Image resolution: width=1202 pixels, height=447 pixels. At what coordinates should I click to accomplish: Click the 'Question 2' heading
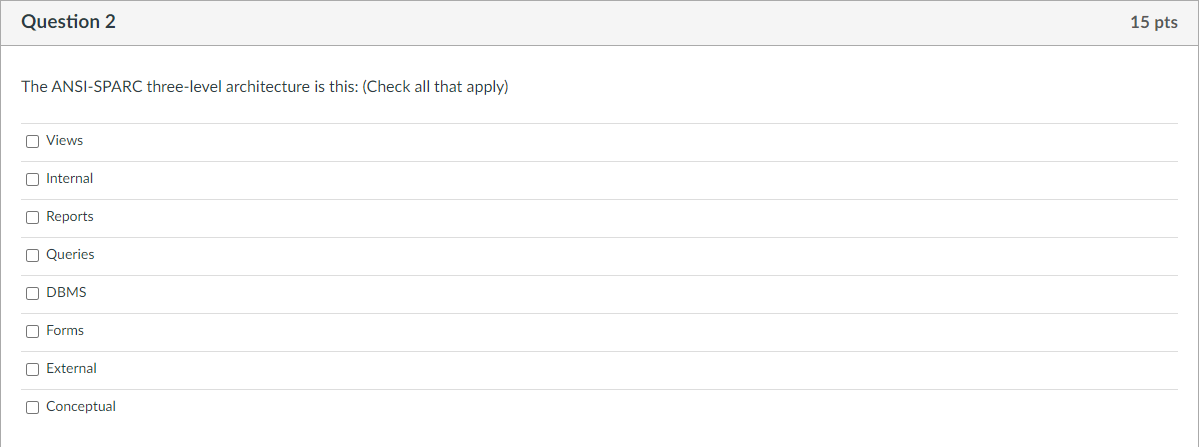(68, 22)
